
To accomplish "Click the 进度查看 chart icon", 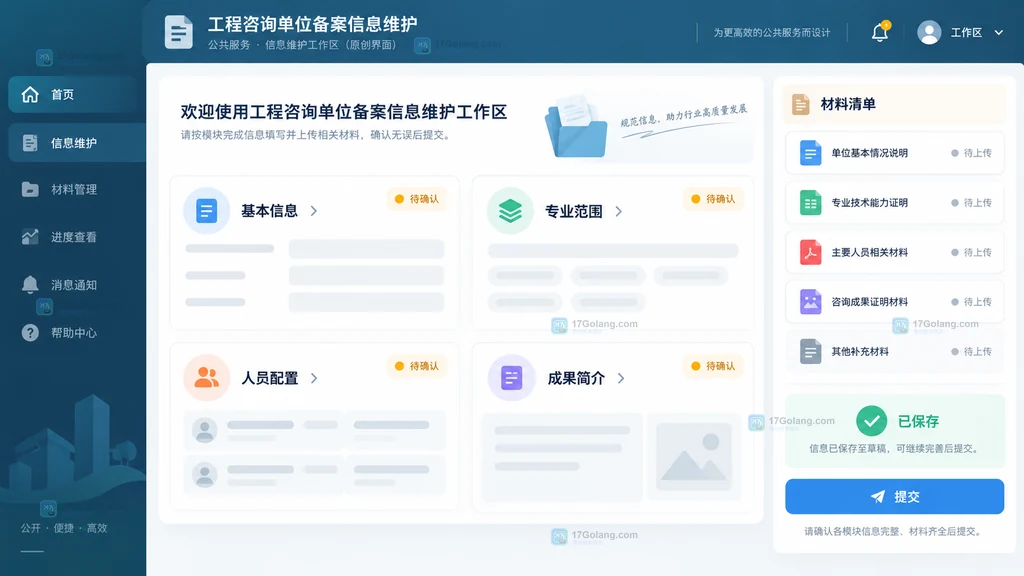I will click(x=30, y=236).
